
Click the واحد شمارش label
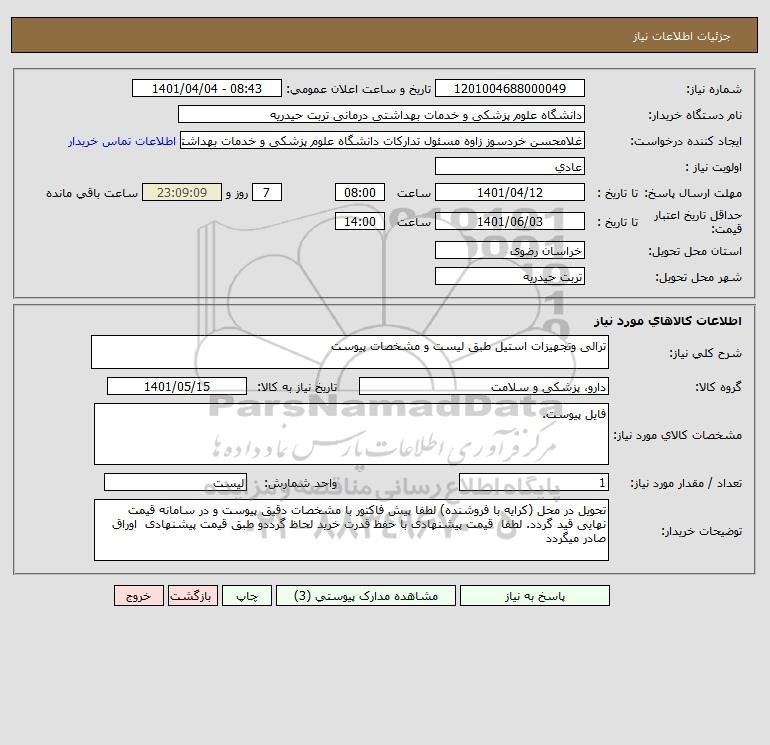[301, 484]
